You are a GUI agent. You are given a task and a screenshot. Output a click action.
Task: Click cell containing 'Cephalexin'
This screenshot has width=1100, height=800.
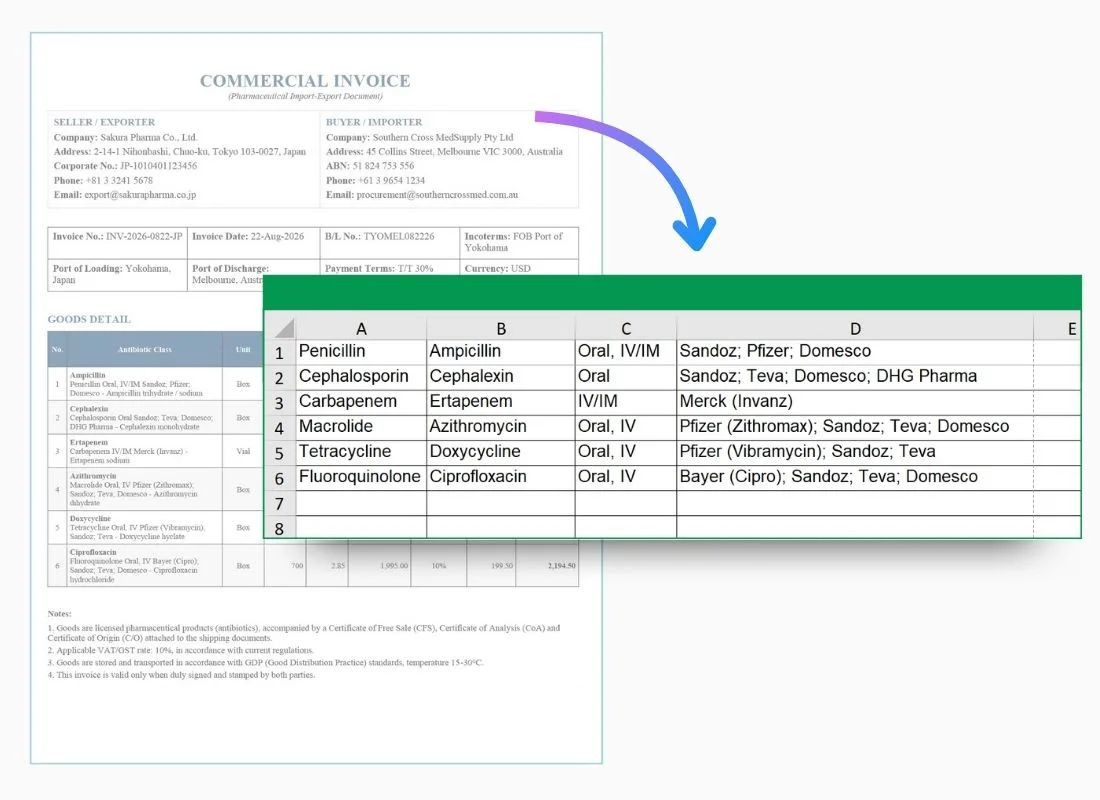pos(501,376)
